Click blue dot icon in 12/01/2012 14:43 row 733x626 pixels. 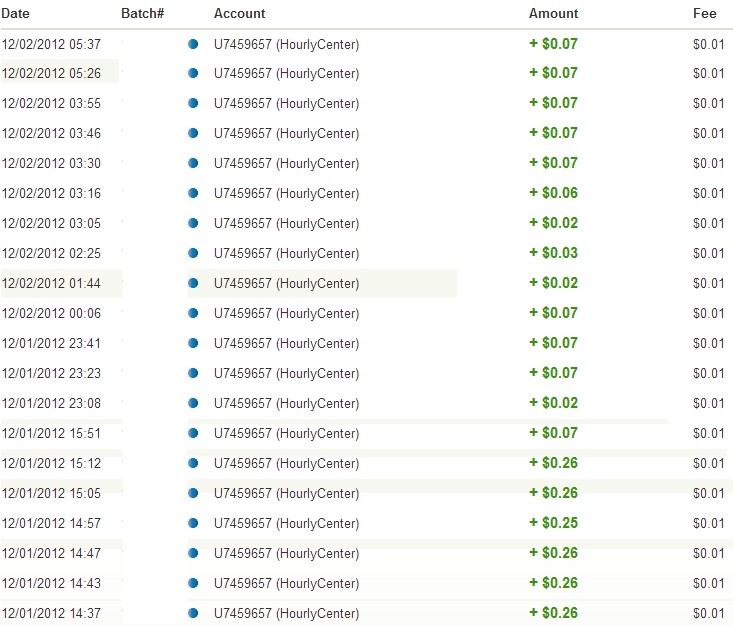[x=193, y=583]
